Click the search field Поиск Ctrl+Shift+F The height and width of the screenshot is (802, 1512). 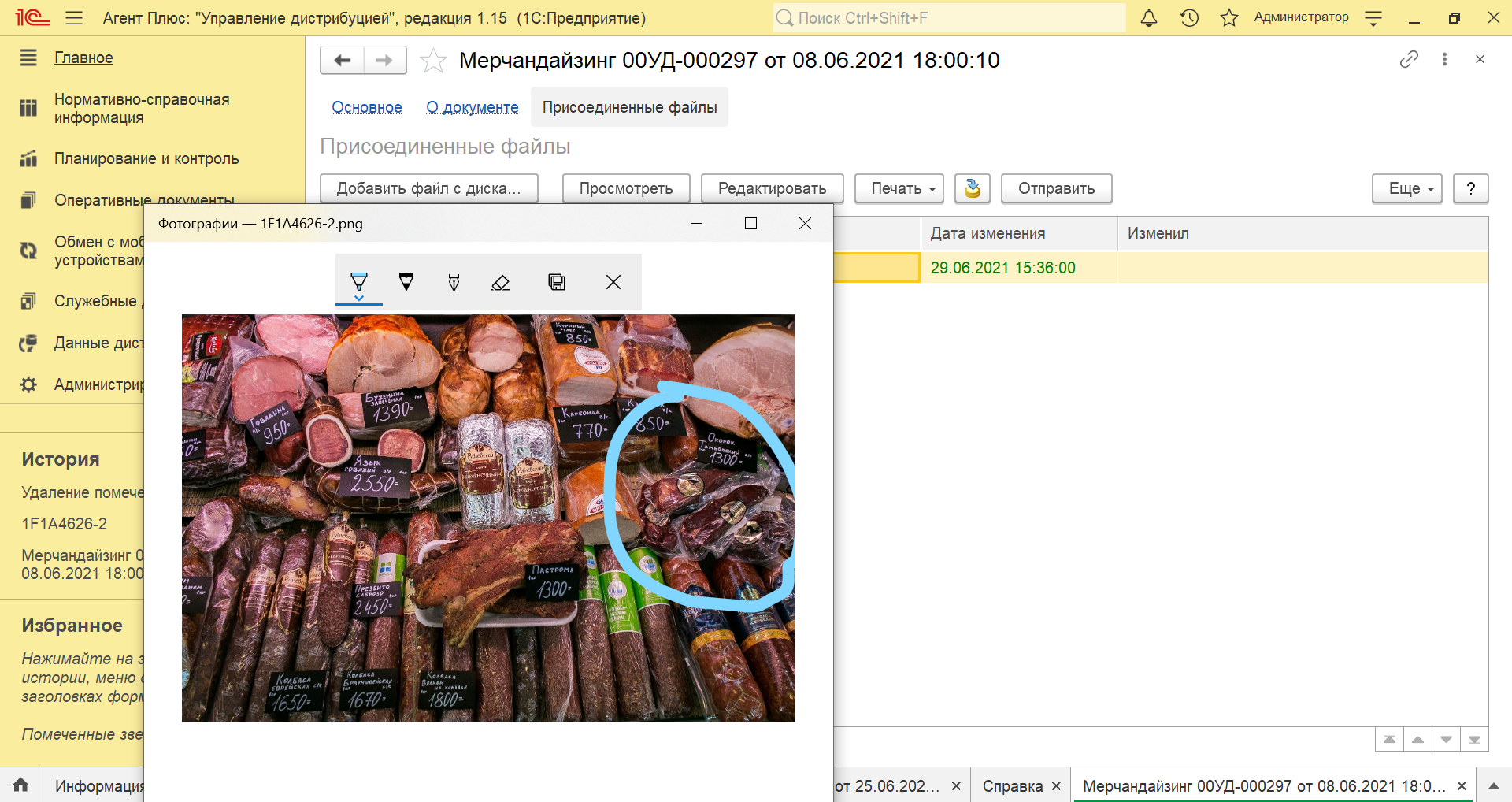coord(949,17)
